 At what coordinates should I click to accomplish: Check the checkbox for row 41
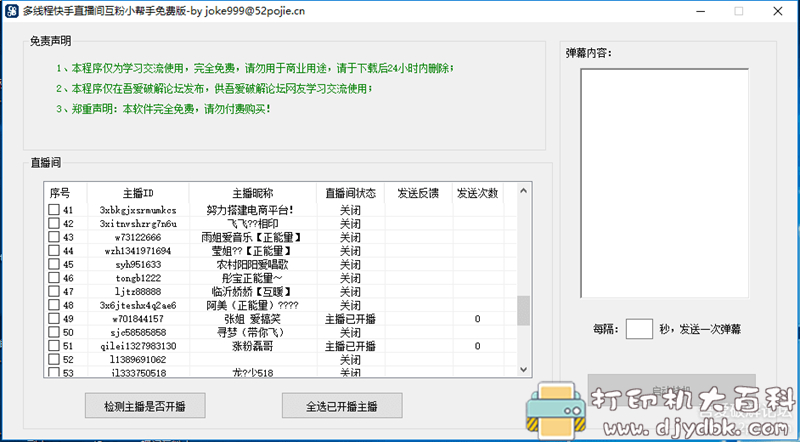pyautogui.click(x=54, y=210)
